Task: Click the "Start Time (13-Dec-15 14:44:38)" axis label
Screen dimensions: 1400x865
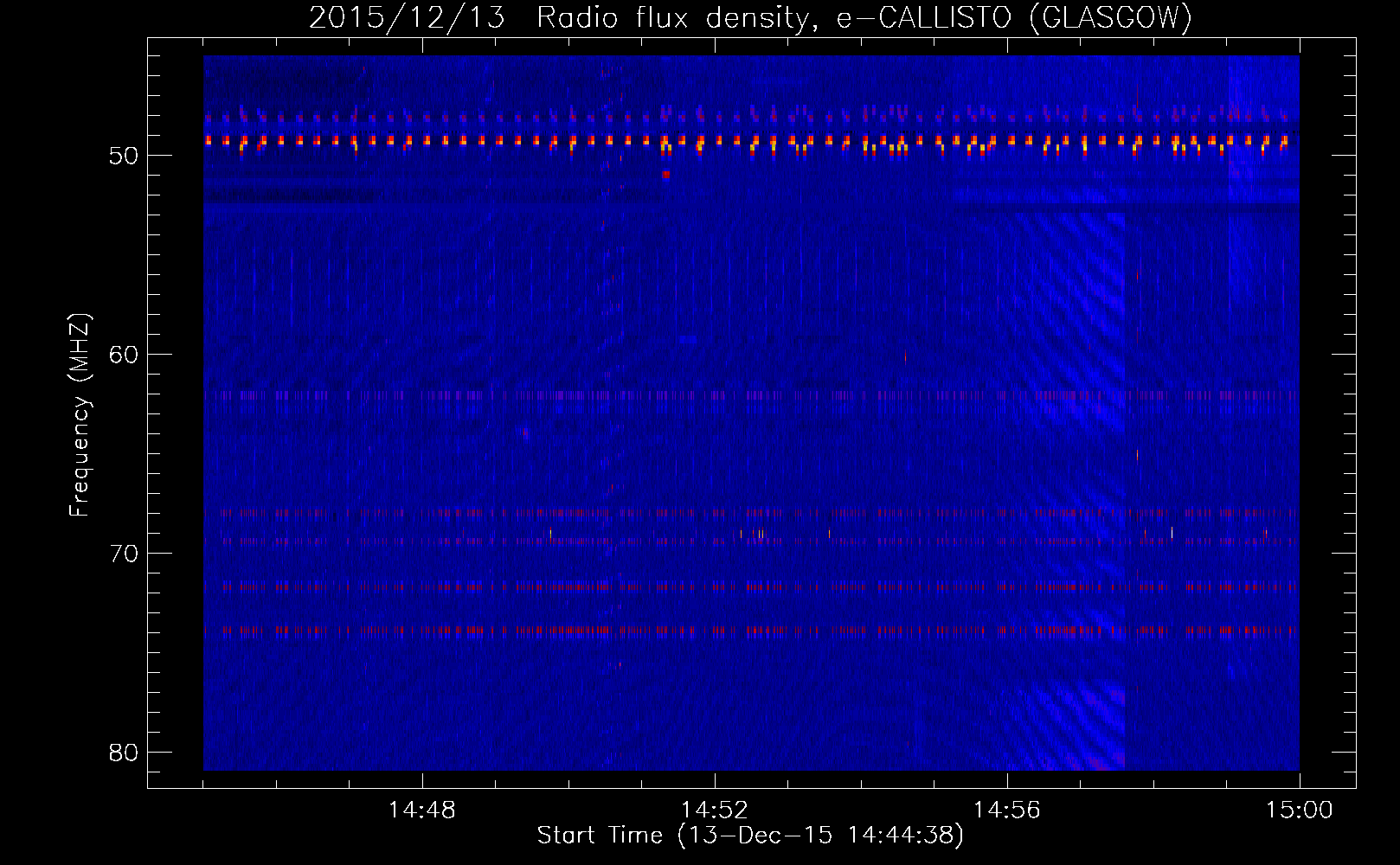Action: (x=750, y=836)
